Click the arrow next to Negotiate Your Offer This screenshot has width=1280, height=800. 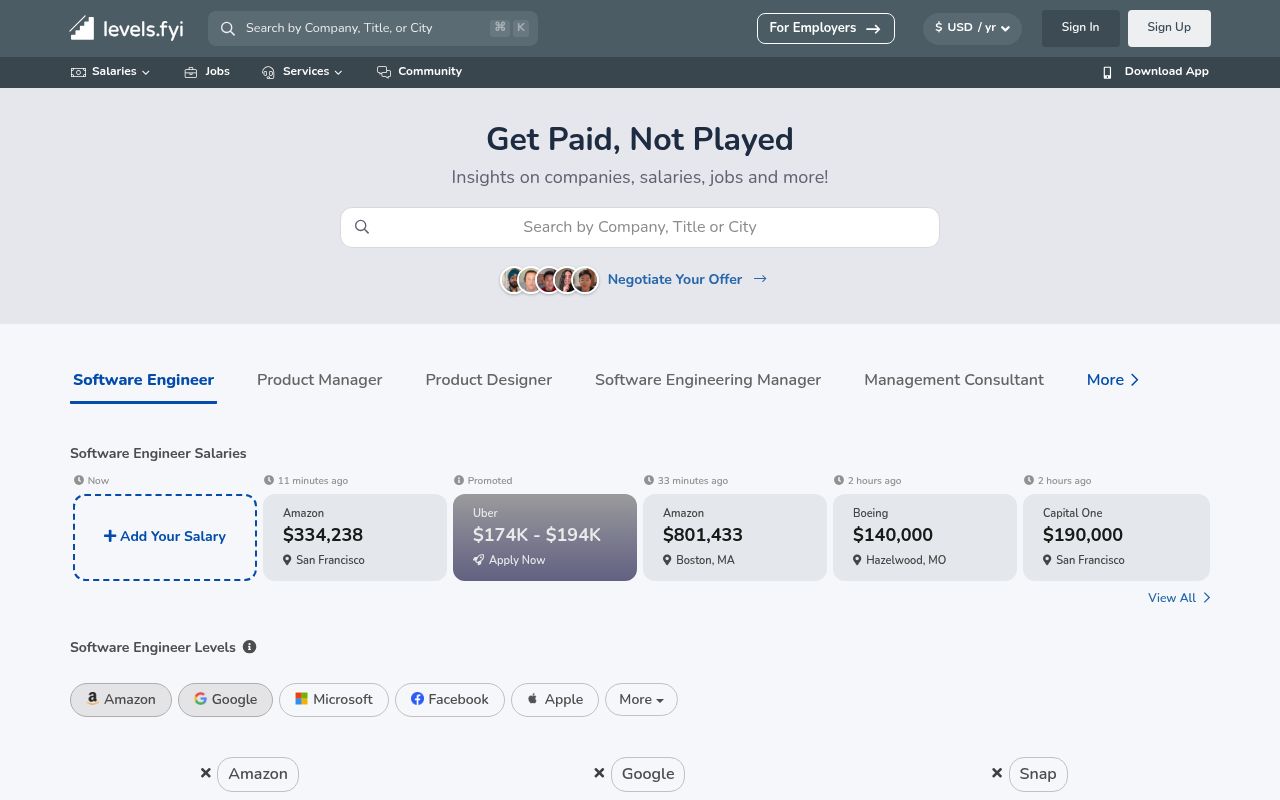(x=760, y=279)
